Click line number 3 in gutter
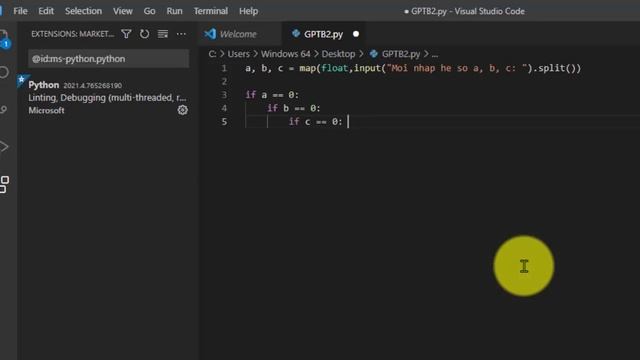Viewport: 640px width, 360px height. click(224, 95)
